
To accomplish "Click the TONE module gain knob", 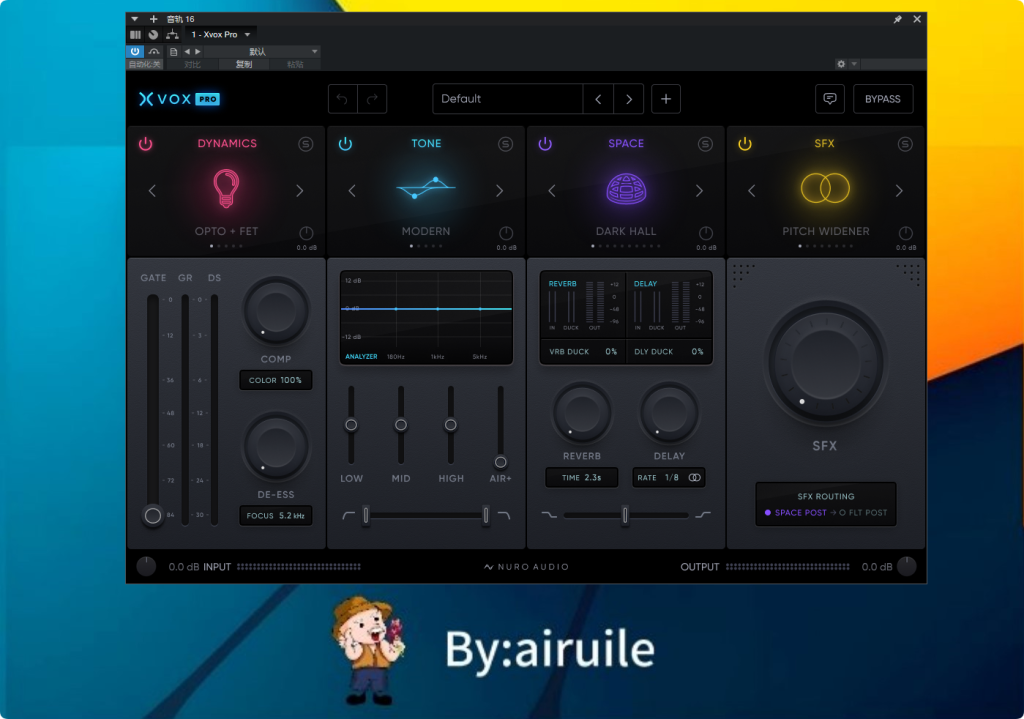I will [506, 233].
